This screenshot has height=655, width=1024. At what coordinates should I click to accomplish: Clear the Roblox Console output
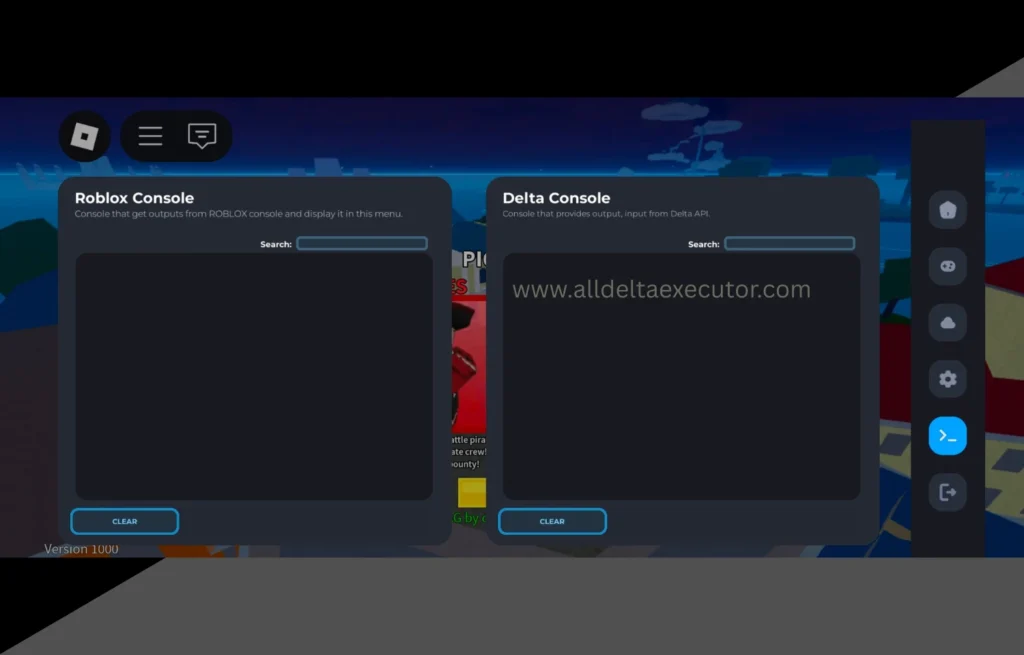pos(124,521)
